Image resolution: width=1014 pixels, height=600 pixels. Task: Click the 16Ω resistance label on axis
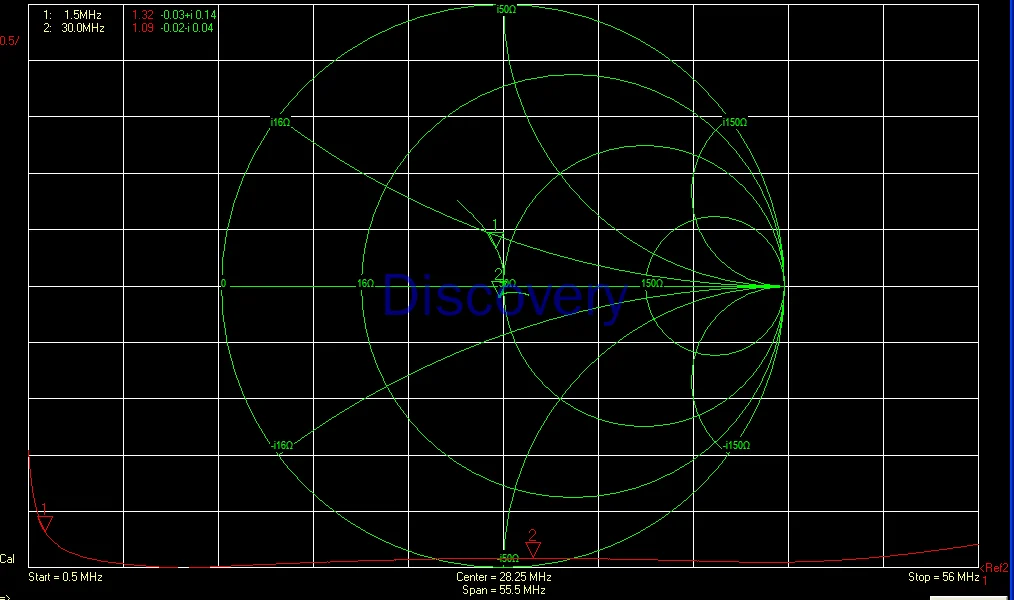click(365, 283)
